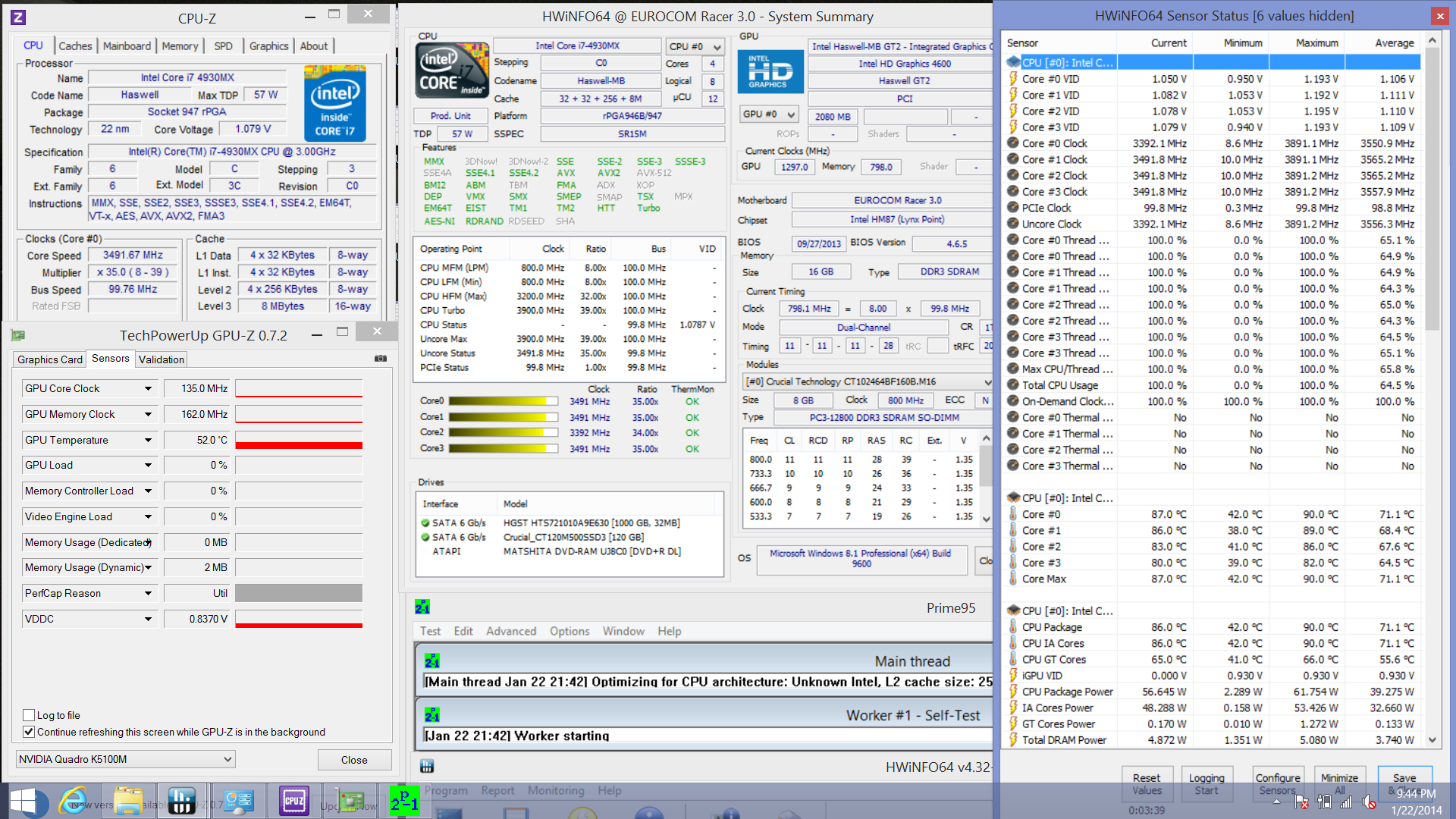Open the NVIDIA Quadro K5100M GPU selector
Viewport: 1456px width, 819px height.
pos(125,759)
